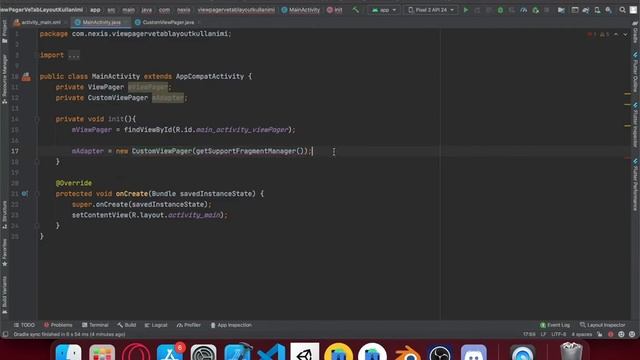Screen dimensions: 640x360
Task: Click line number 17 in gutter
Action: point(15,151)
